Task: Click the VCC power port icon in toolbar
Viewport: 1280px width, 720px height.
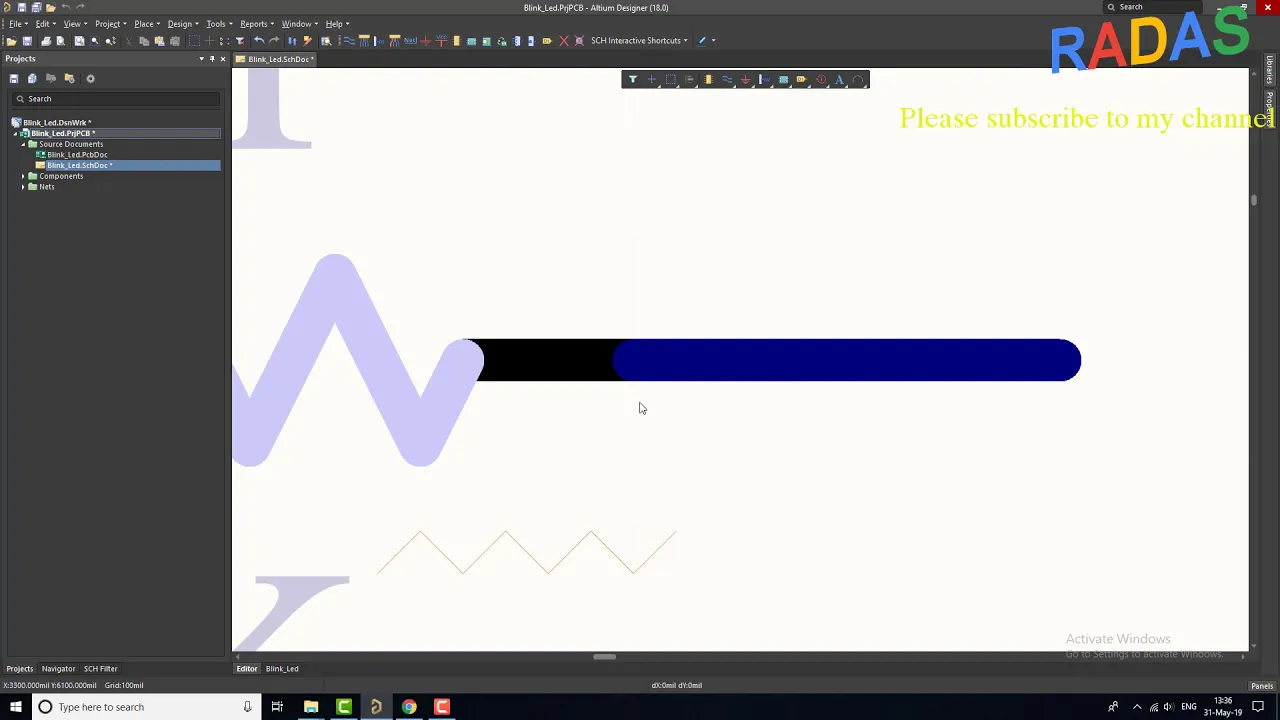Action: [441, 41]
